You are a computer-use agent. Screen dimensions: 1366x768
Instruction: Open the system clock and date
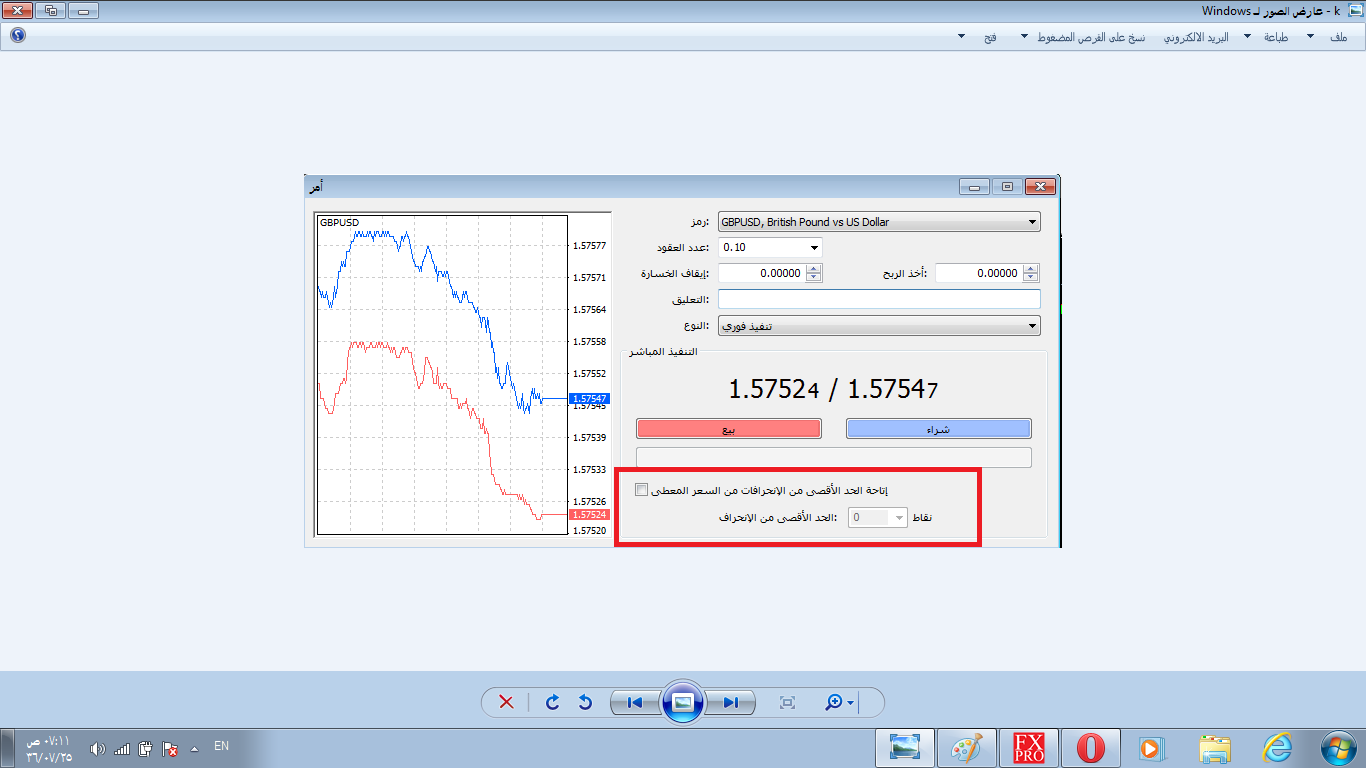(50, 749)
